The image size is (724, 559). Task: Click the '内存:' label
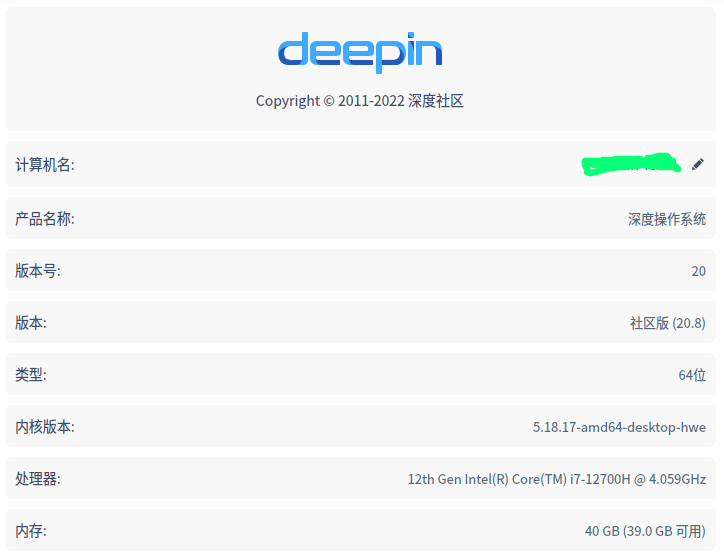[31, 531]
